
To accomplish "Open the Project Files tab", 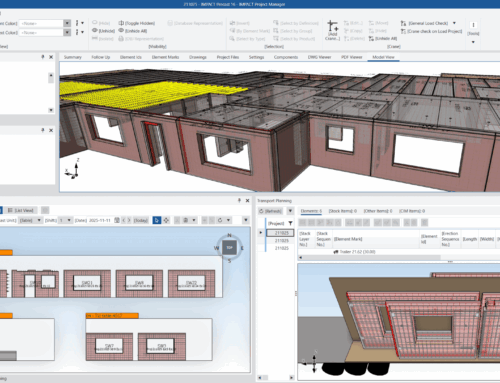I will point(228,57).
